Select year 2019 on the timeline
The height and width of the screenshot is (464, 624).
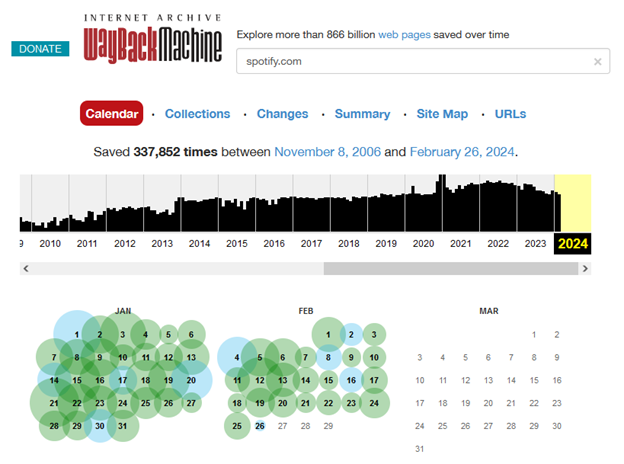(x=386, y=244)
